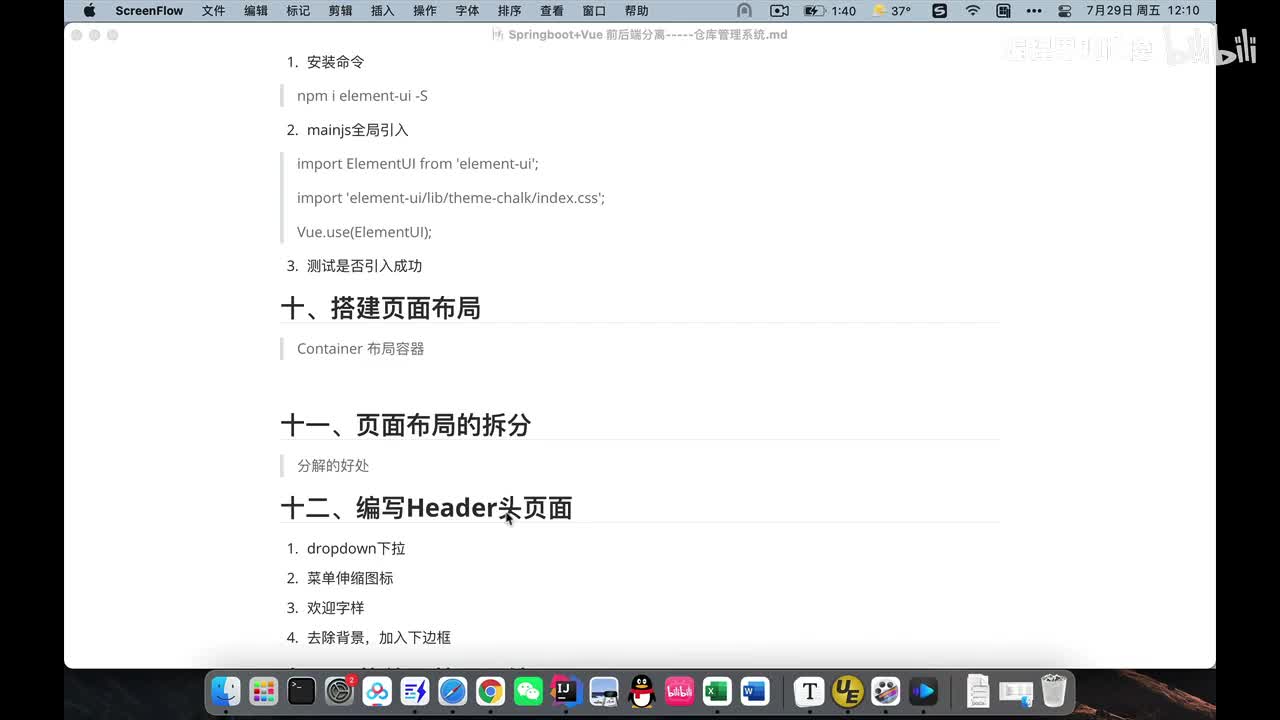Open QQ penguin icon in dock

642,691
